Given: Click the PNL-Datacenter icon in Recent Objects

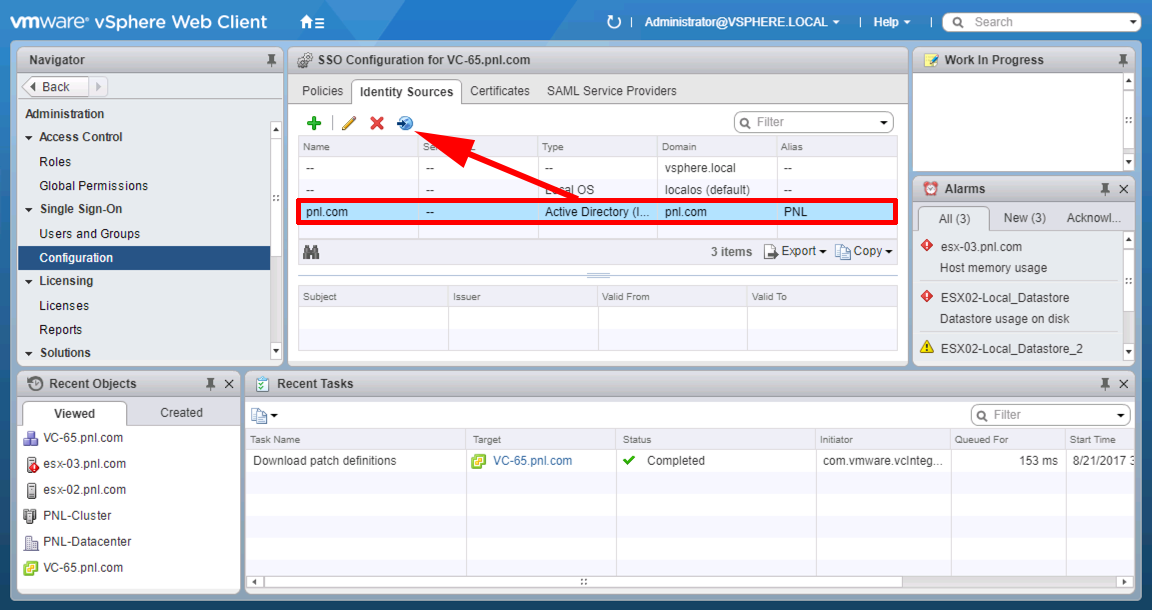Looking at the screenshot, I should (31, 542).
